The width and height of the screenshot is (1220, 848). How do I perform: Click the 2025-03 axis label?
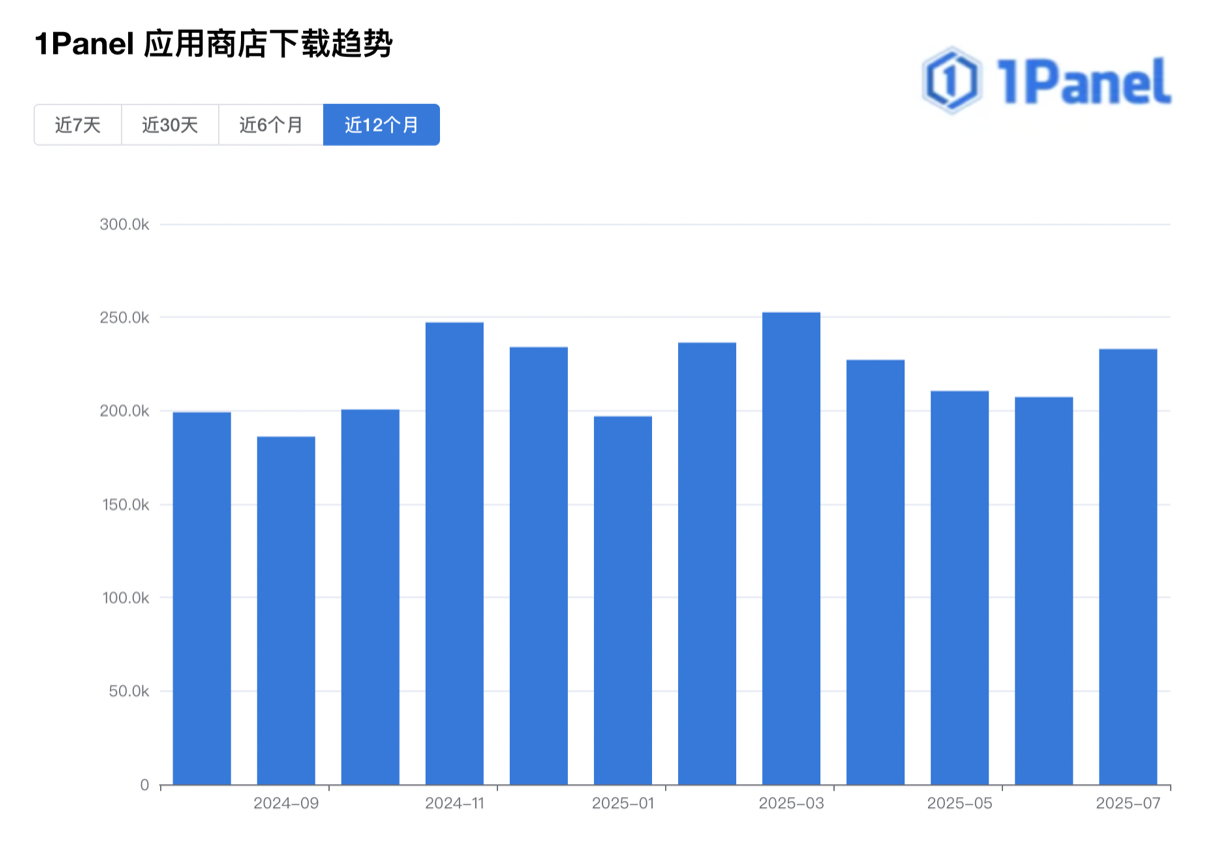click(x=791, y=804)
